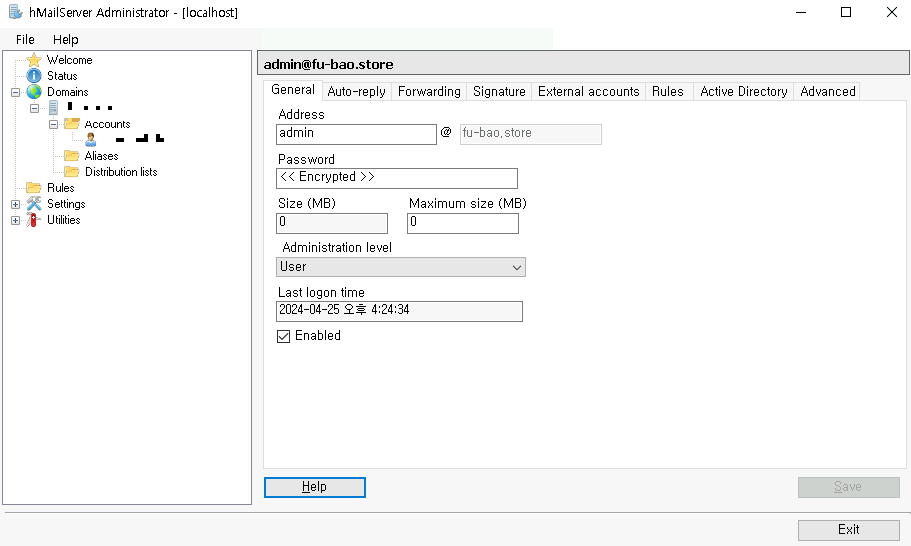Switch to the General tab
This screenshot has height=546, width=911.
pos(293,89)
